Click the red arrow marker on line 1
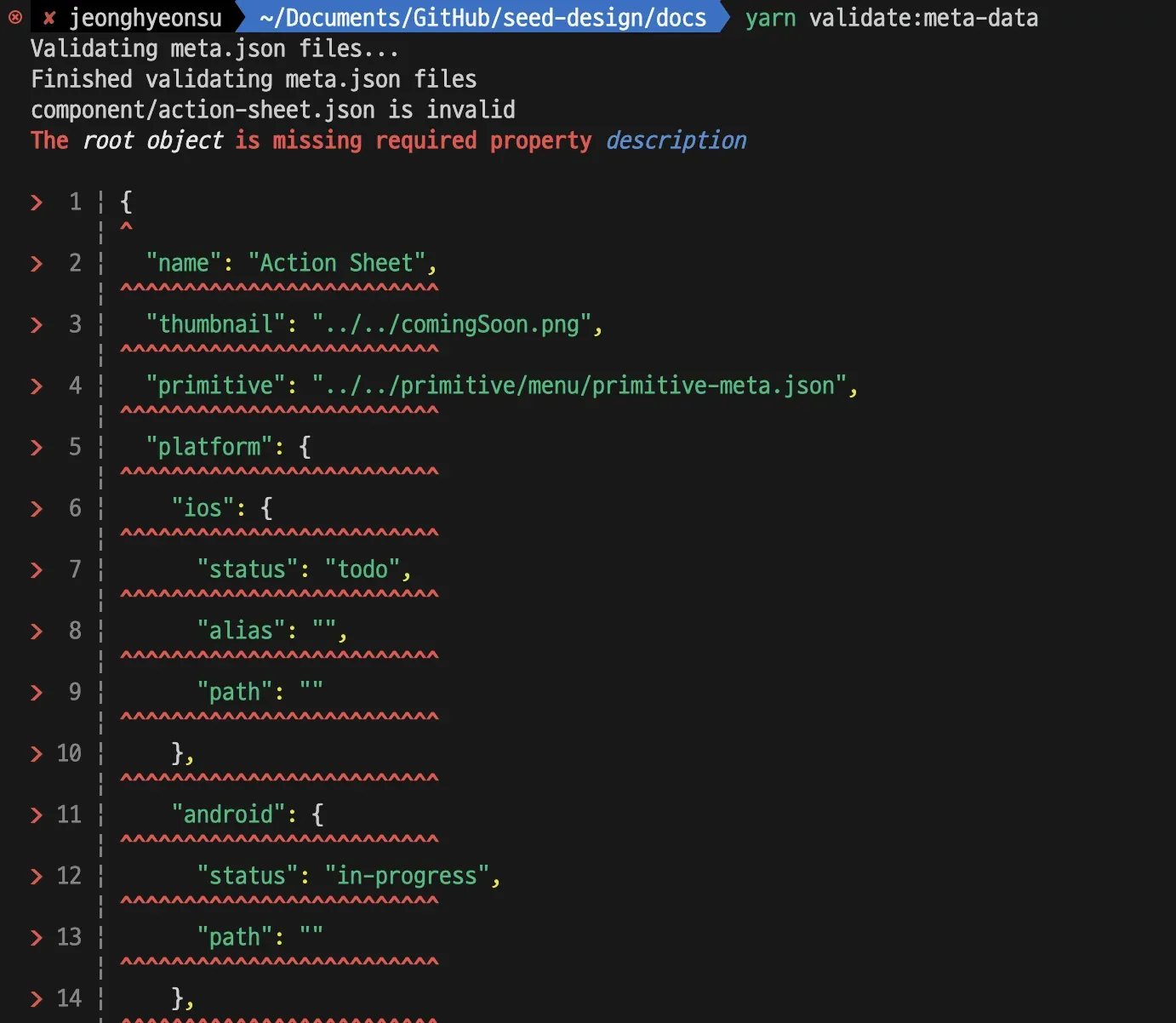 tap(37, 203)
